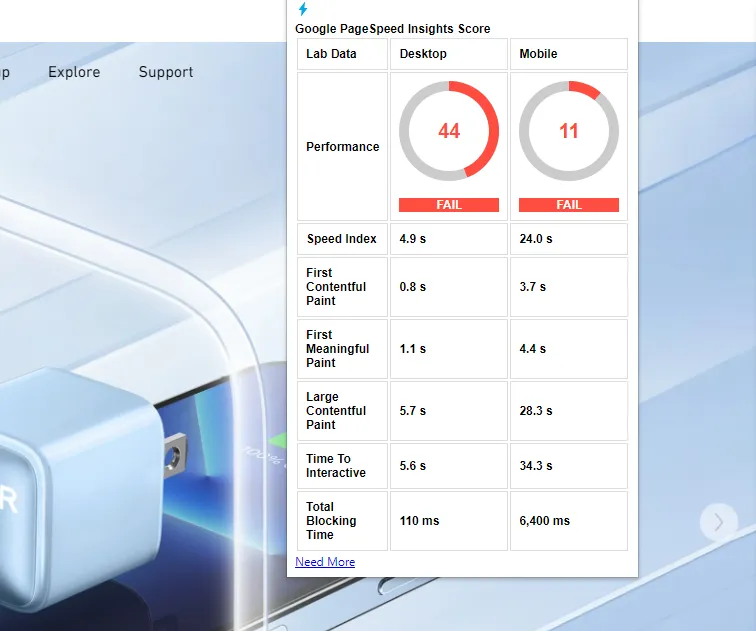This screenshot has width=756, height=631.
Task: Click Time To Interactive value 34.3 s
Action: (536, 466)
